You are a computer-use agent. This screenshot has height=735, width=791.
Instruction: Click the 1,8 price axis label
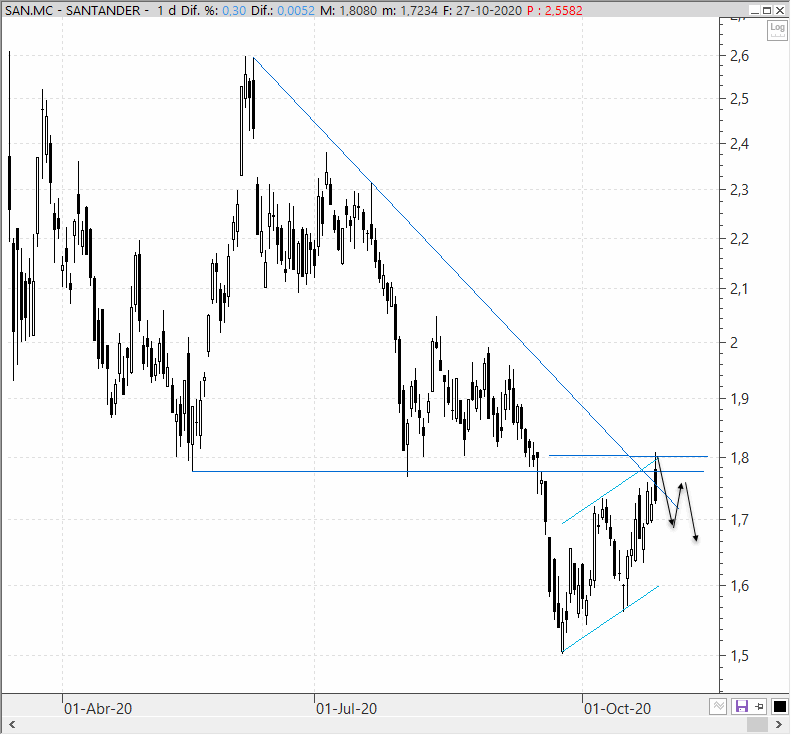(739, 458)
